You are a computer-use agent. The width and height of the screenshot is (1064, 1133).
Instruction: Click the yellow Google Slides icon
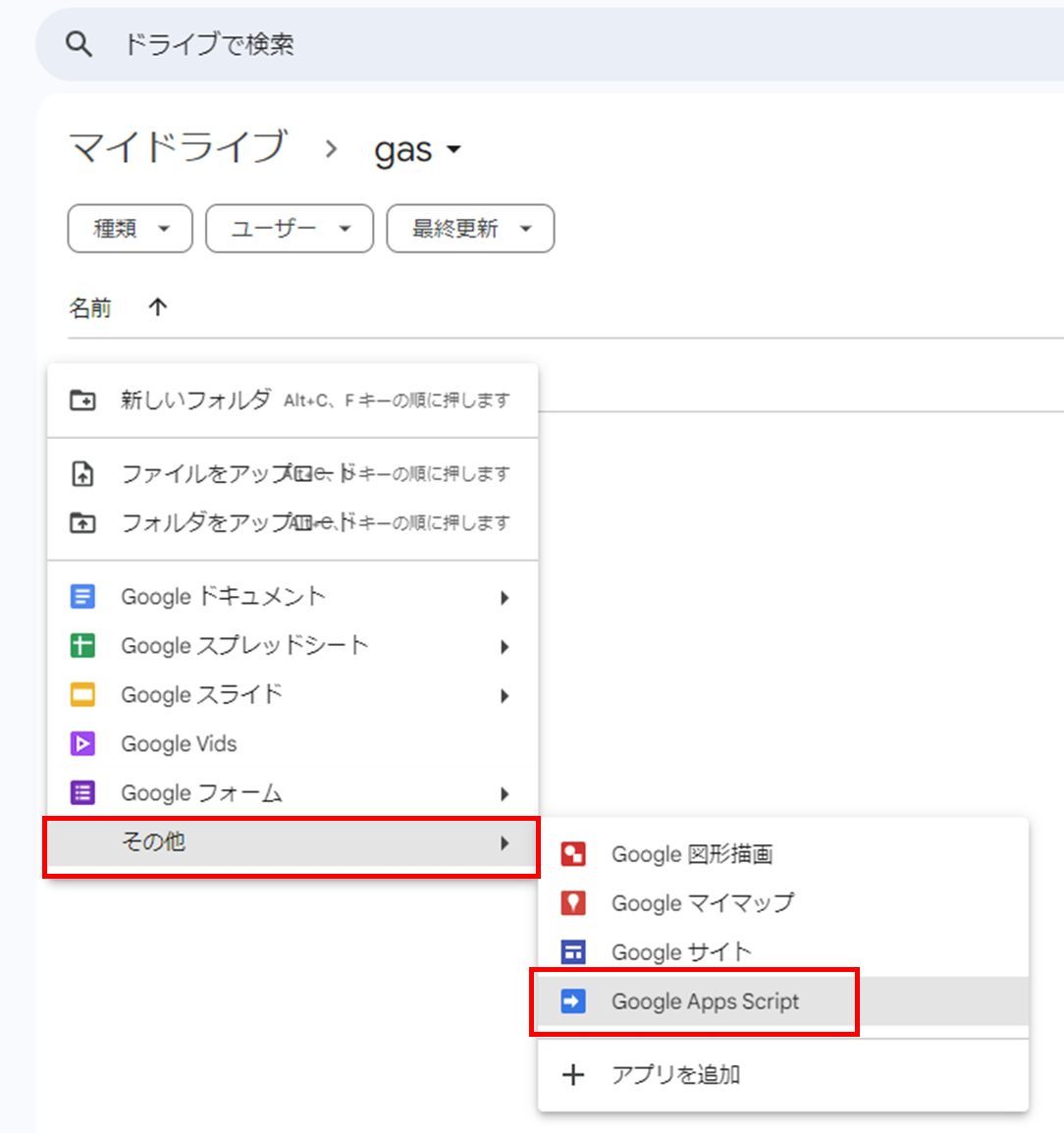(x=82, y=695)
